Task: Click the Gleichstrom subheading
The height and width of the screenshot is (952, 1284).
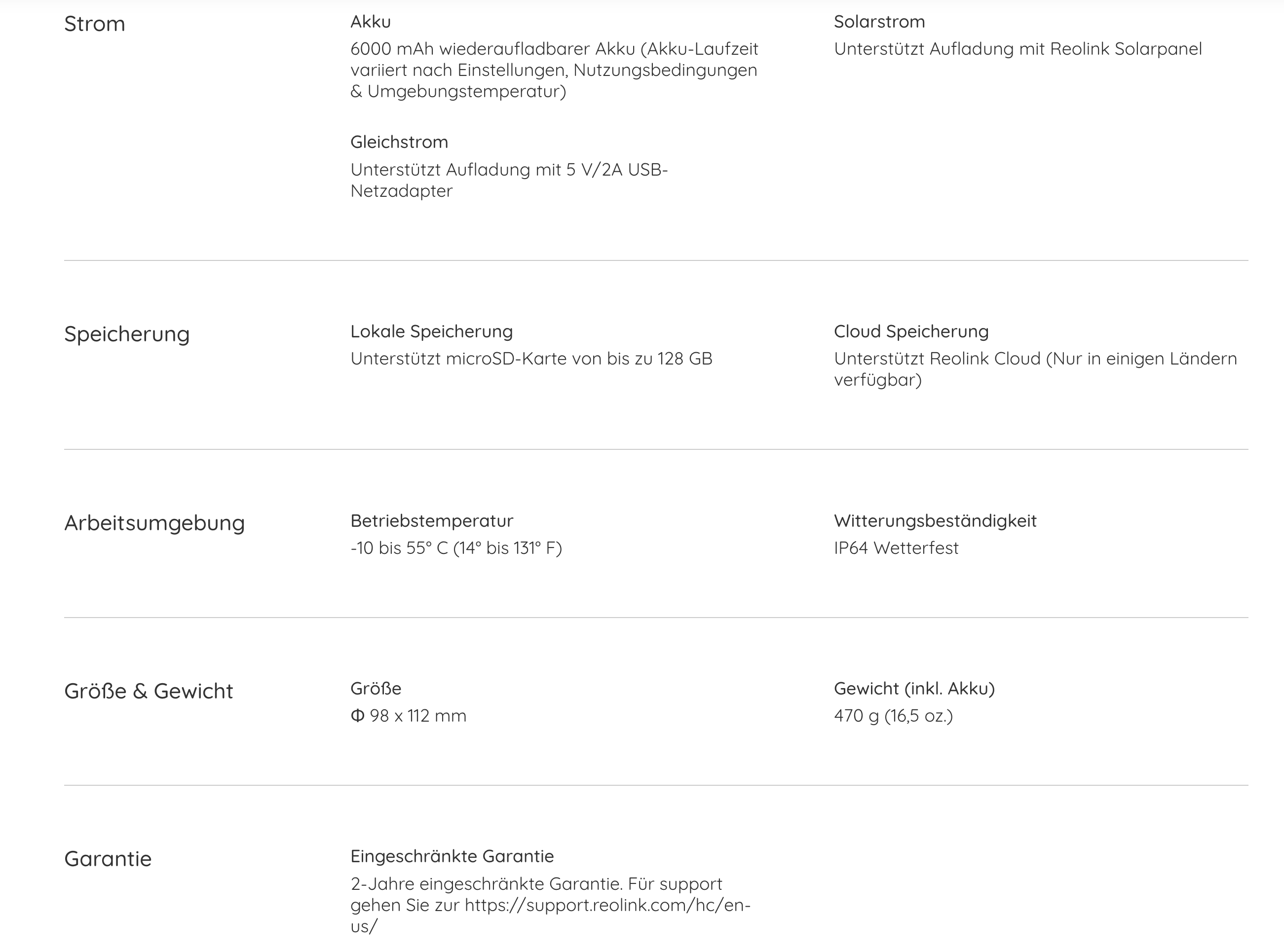Action: pos(399,142)
